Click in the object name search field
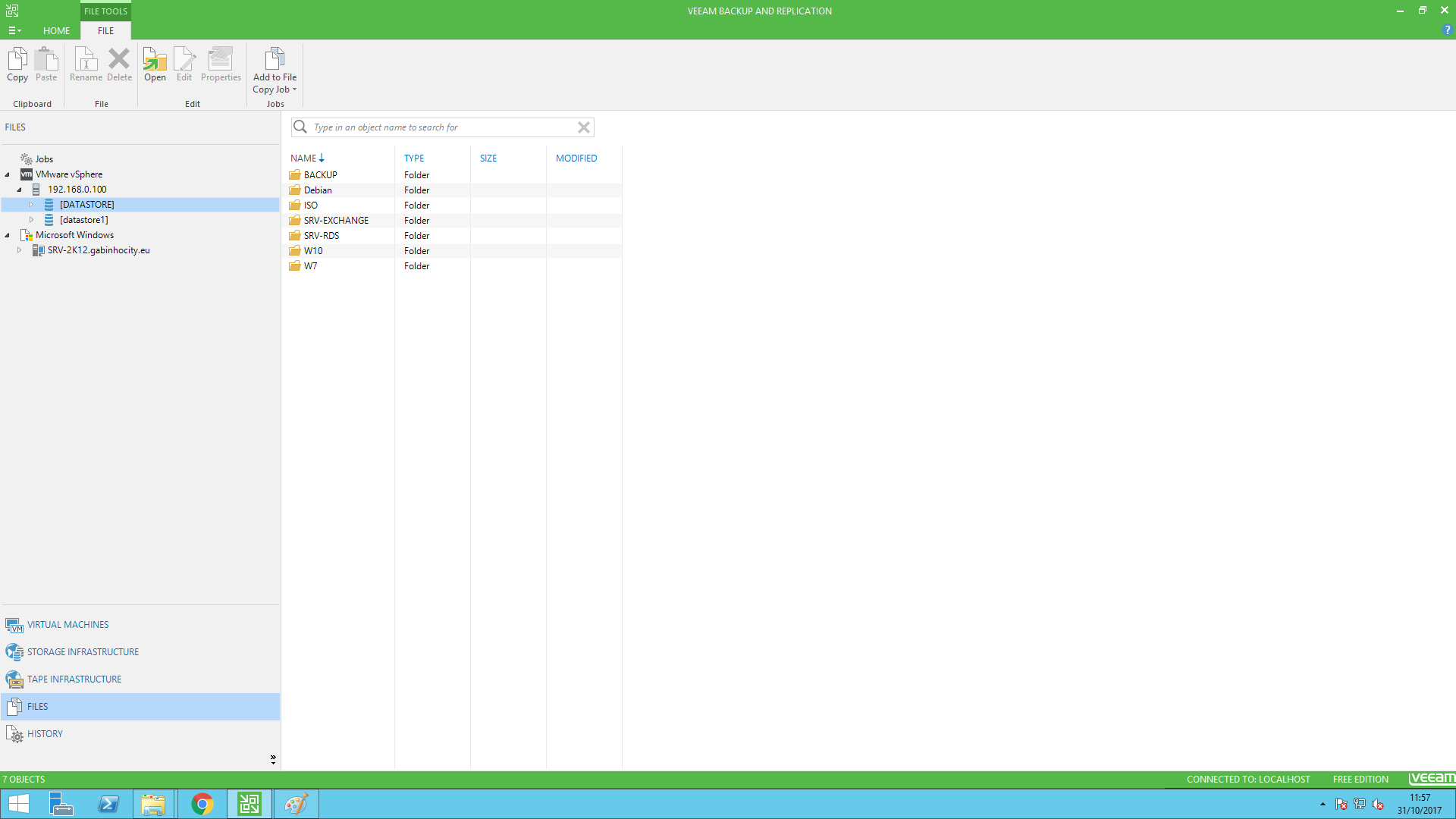Image resolution: width=1456 pixels, height=819 pixels. tap(444, 127)
